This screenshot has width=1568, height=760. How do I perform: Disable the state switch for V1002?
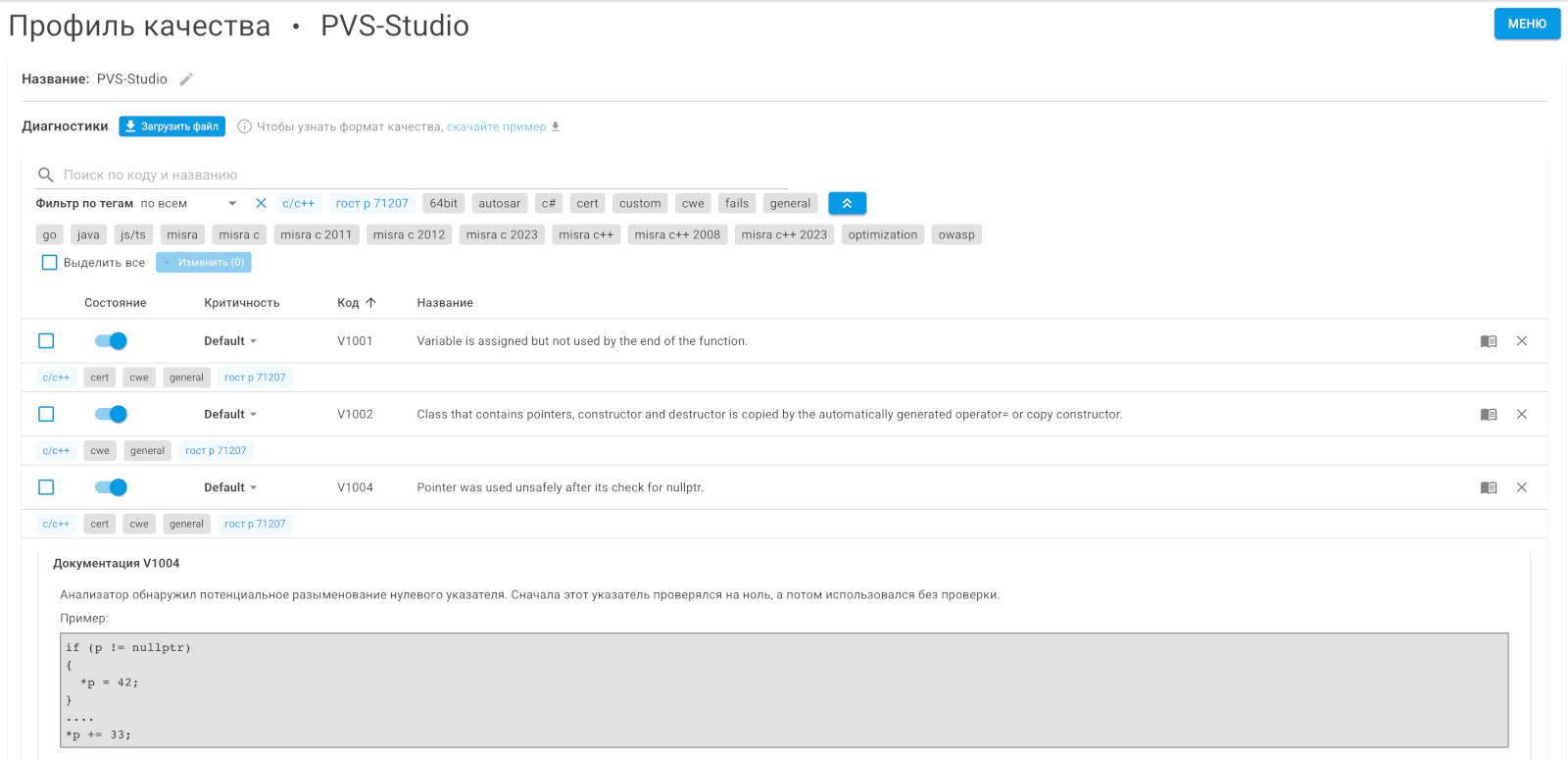[111, 415]
